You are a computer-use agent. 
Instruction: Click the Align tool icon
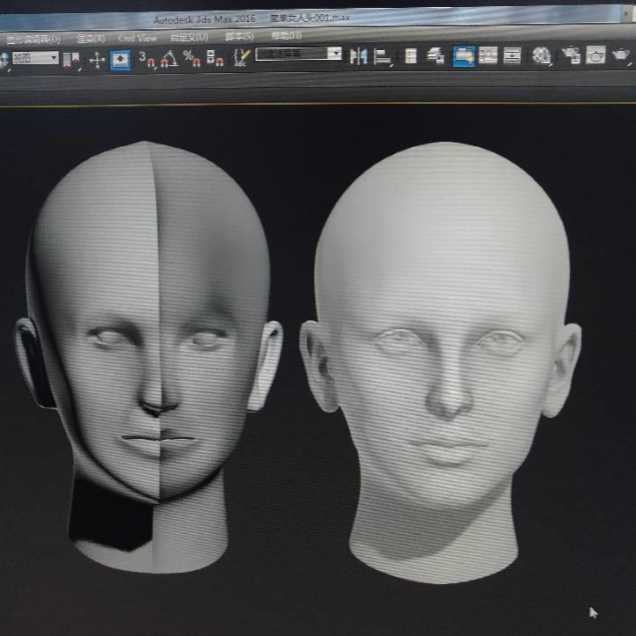tap(382, 56)
